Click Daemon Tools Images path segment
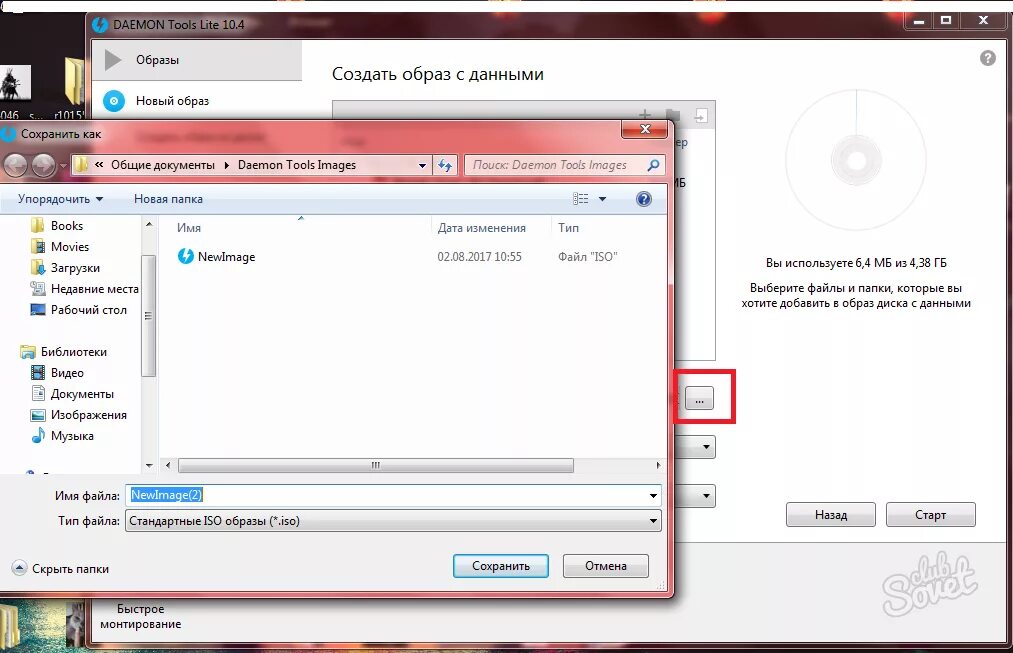Screen dimensions: 1013x653 (297, 165)
